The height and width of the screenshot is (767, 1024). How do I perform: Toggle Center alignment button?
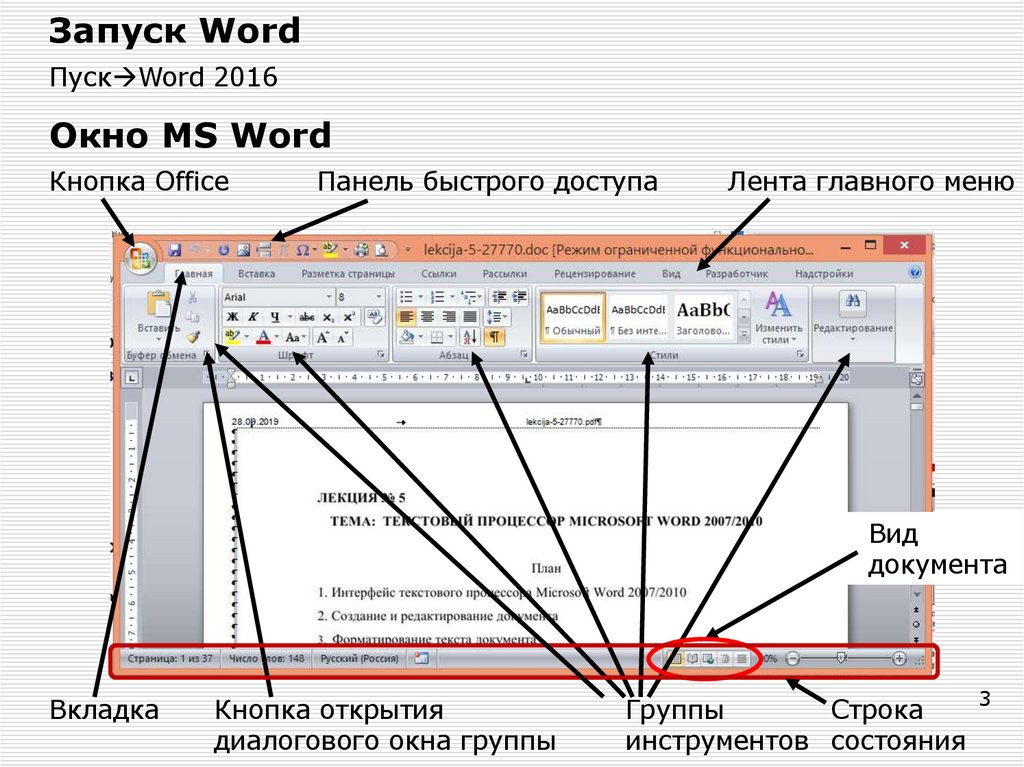[427, 317]
